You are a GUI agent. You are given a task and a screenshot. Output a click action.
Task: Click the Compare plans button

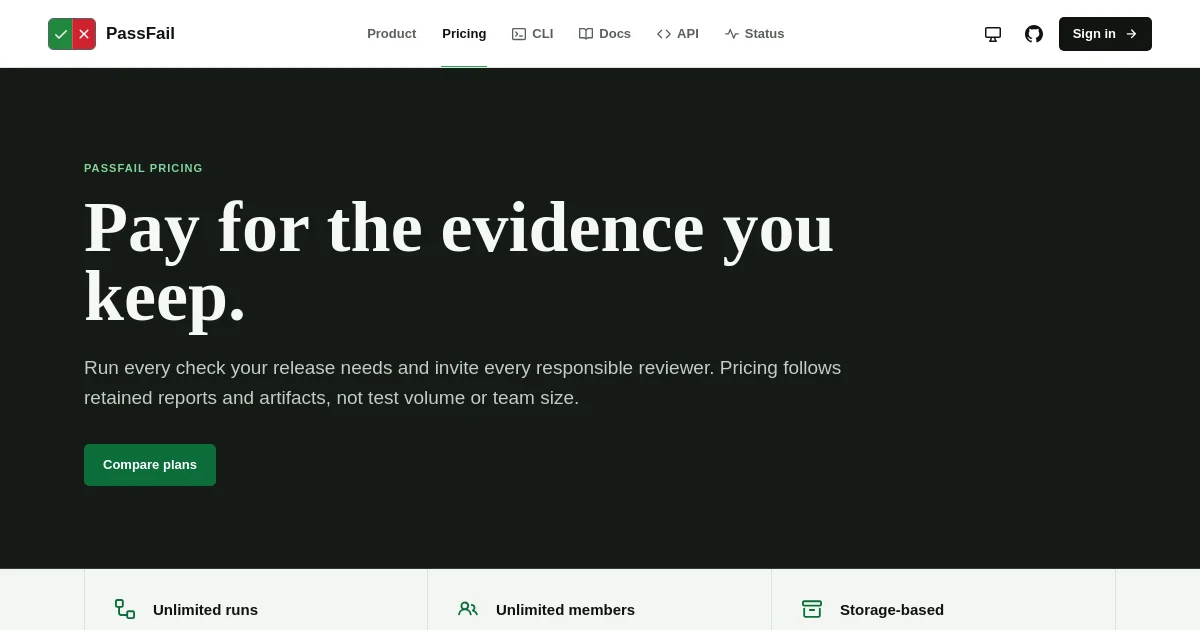(x=150, y=465)
